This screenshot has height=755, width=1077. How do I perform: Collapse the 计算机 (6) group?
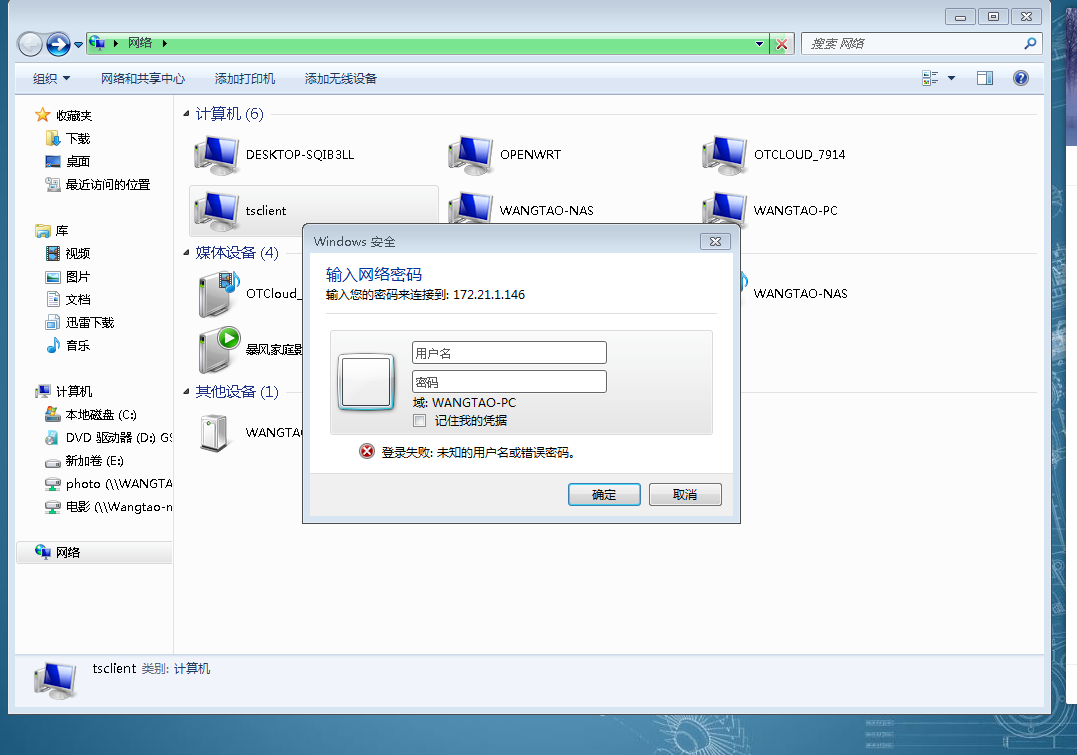click(x=187, y=115)
